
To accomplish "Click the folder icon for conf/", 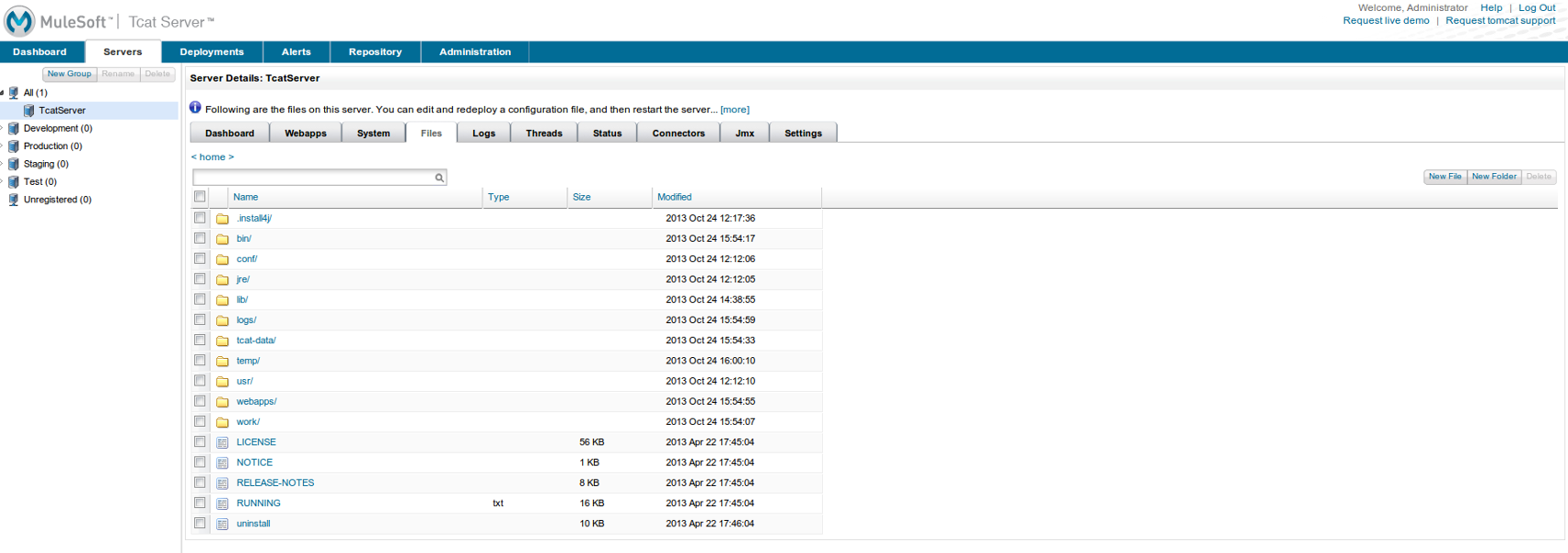I will tap(222, 259).
